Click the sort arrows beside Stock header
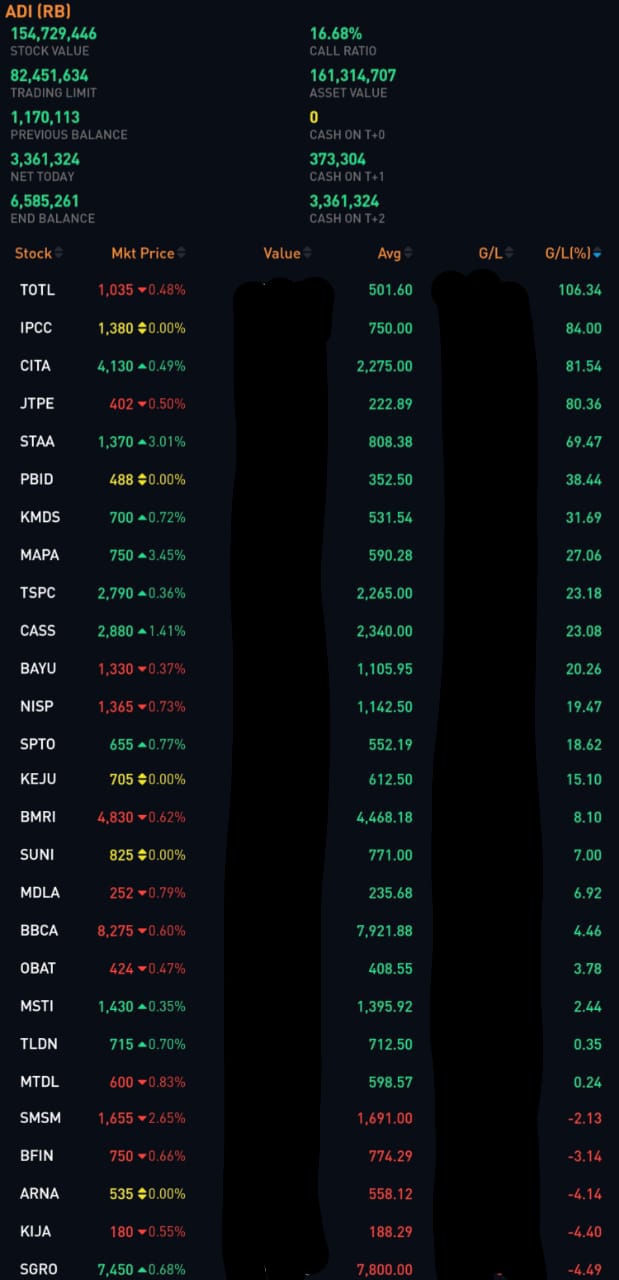 pos(58,253)
